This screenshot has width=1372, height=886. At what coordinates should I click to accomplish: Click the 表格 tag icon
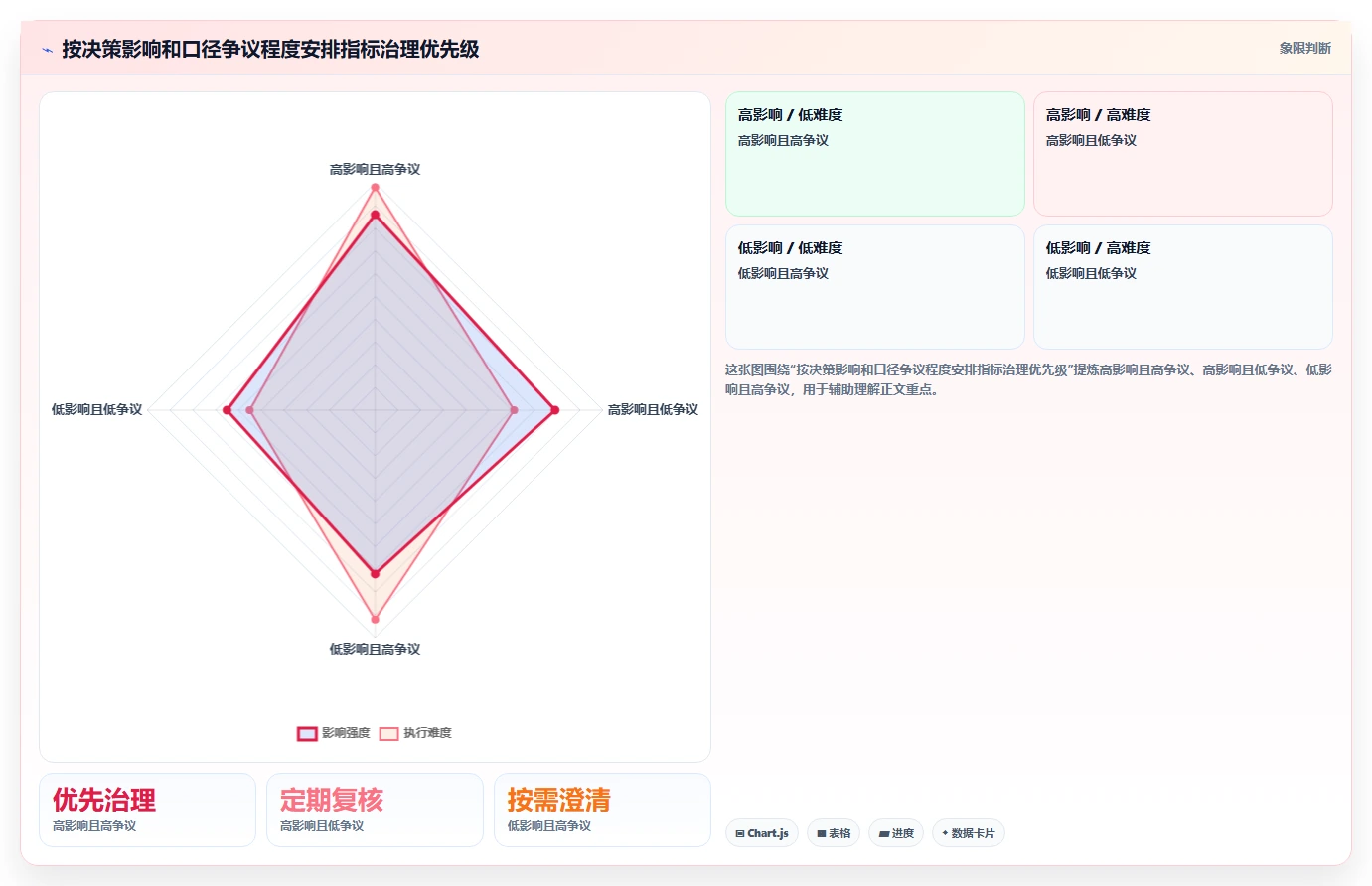[x=822, y=834]
